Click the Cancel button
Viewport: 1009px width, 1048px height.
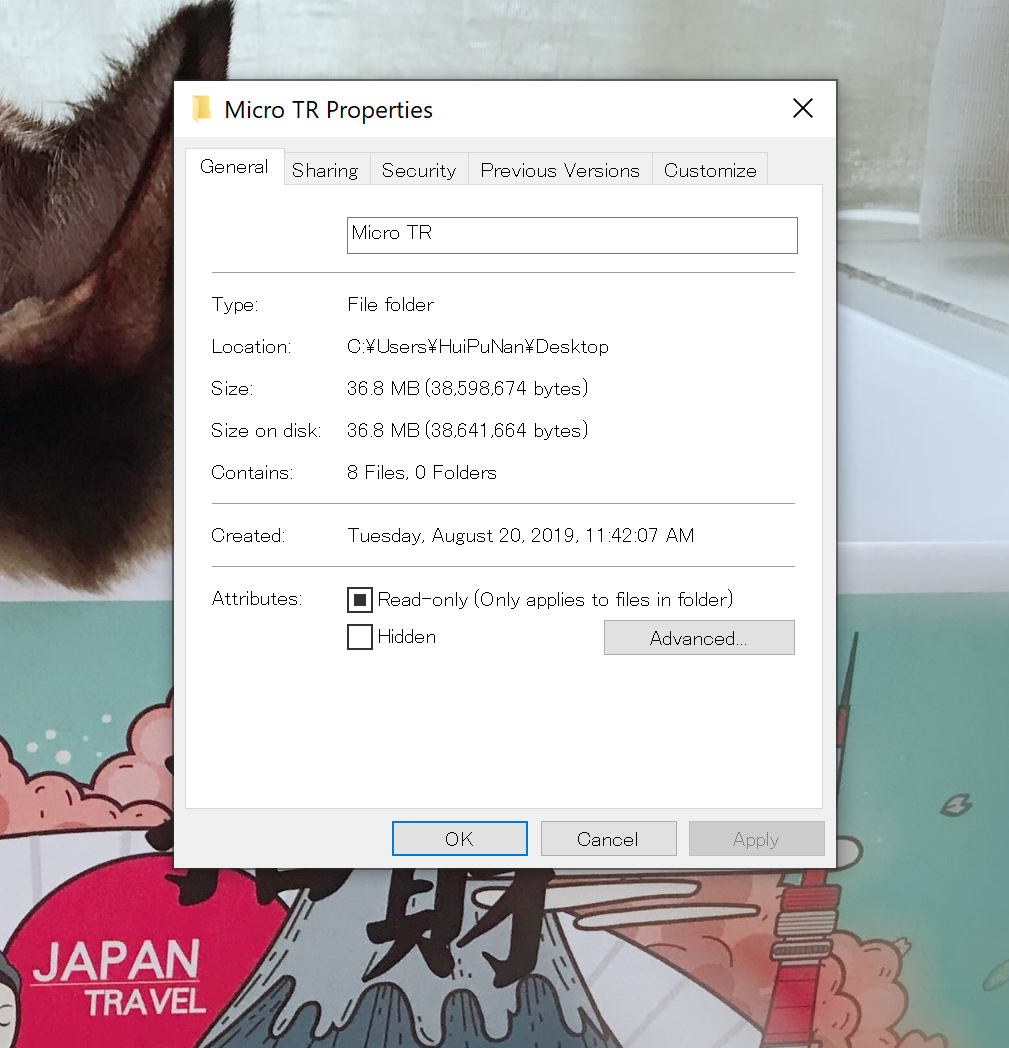pyautogui.click(x=608, y=838)
